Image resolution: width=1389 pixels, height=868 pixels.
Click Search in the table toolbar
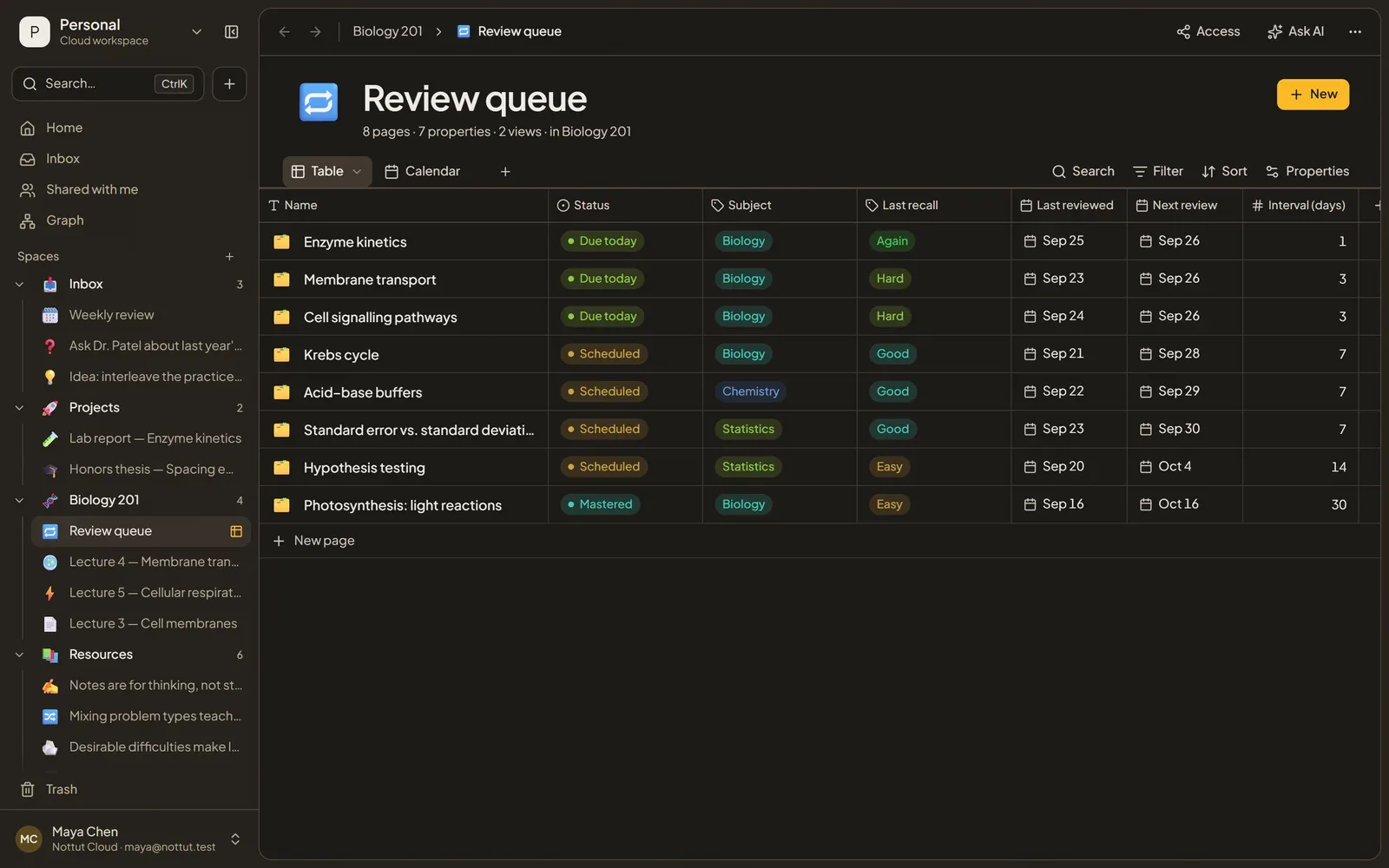(x=1083, y=172)
